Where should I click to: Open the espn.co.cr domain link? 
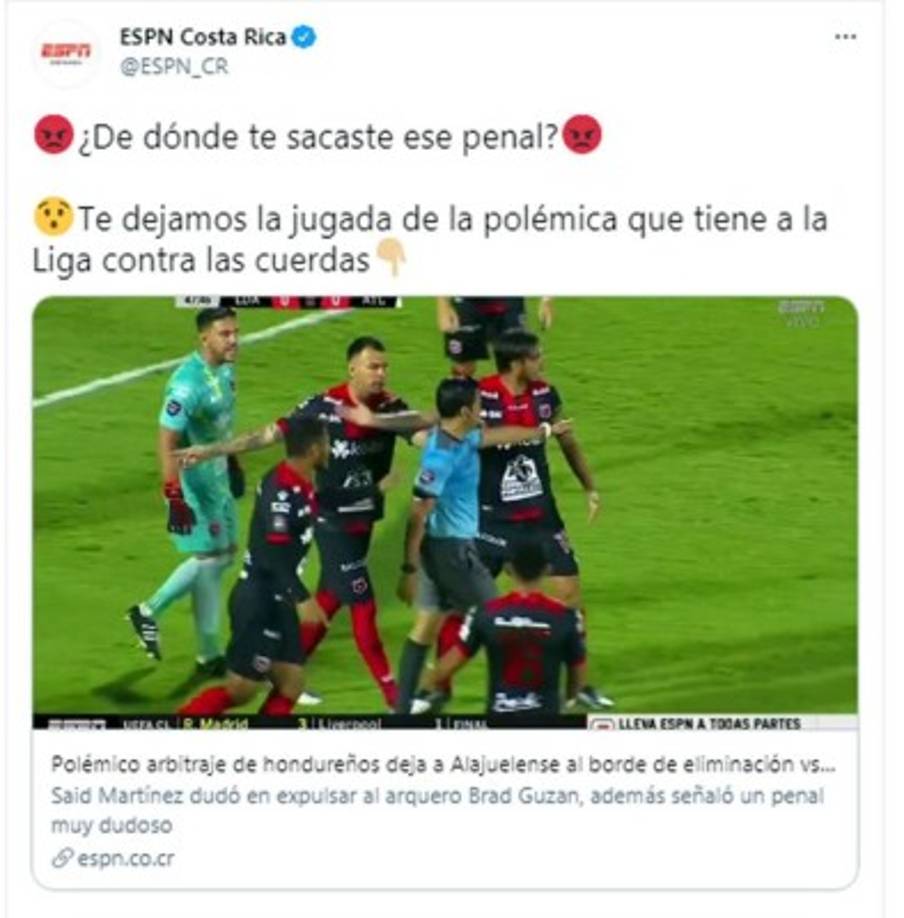coord(126,859)
